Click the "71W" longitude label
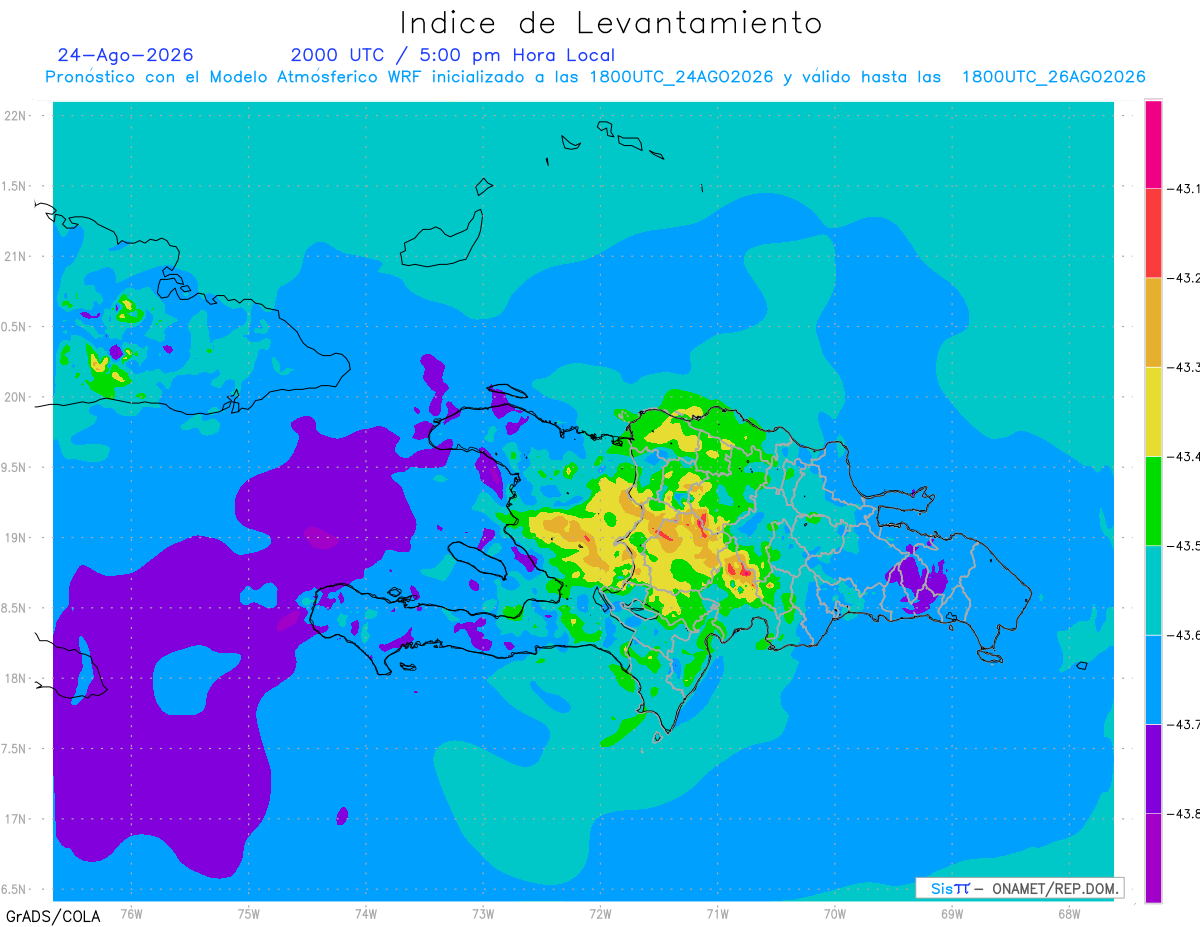 (717, 914)
